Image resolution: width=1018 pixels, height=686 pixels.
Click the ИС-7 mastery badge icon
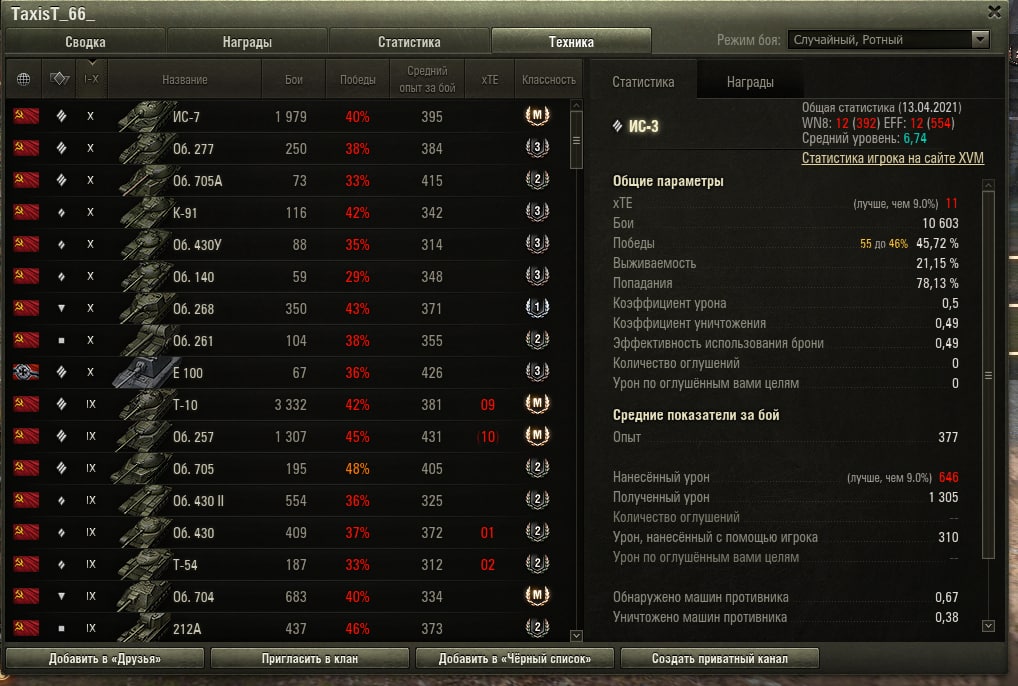tap(537, 116)
